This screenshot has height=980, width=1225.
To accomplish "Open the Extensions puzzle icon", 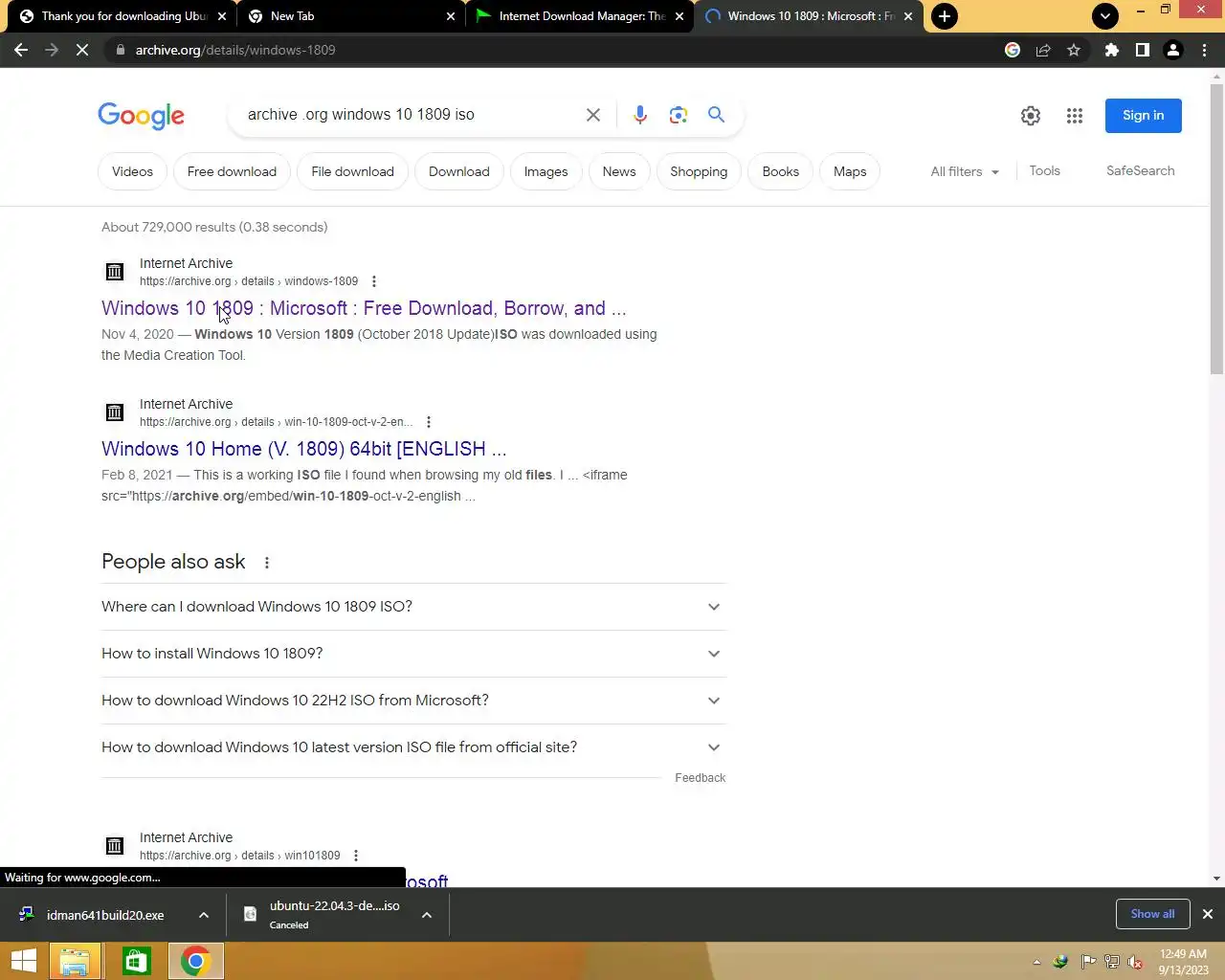I will click(x=1112, y=50).
